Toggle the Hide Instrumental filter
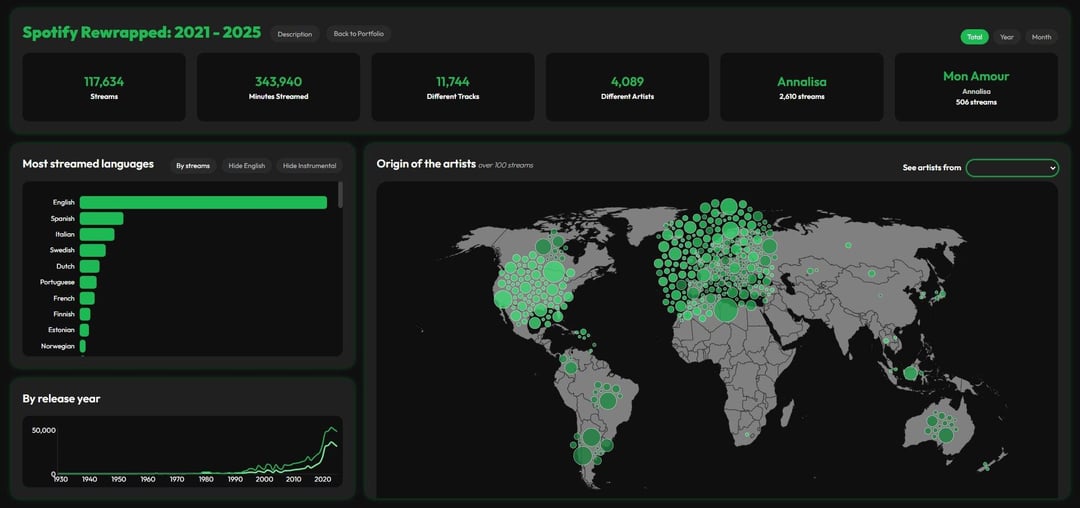1080x508 pixels. click(x=309, y=166)
